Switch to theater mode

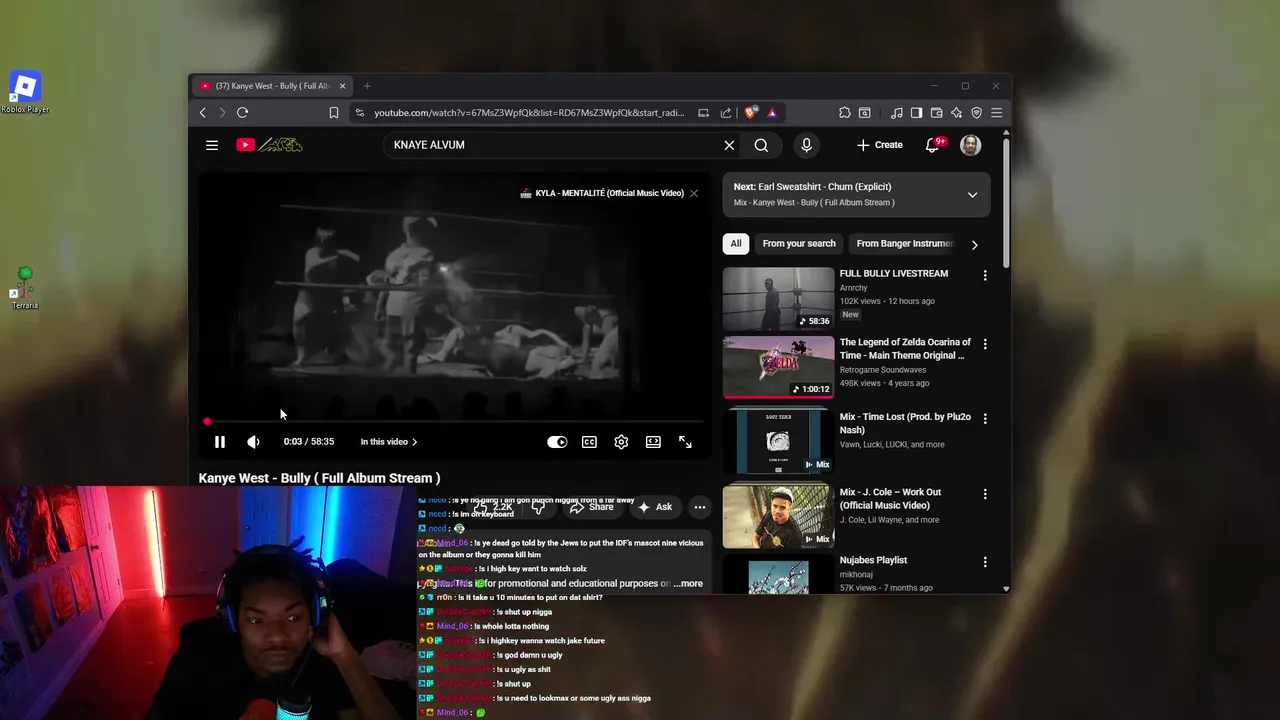click(x=653, y=442)
